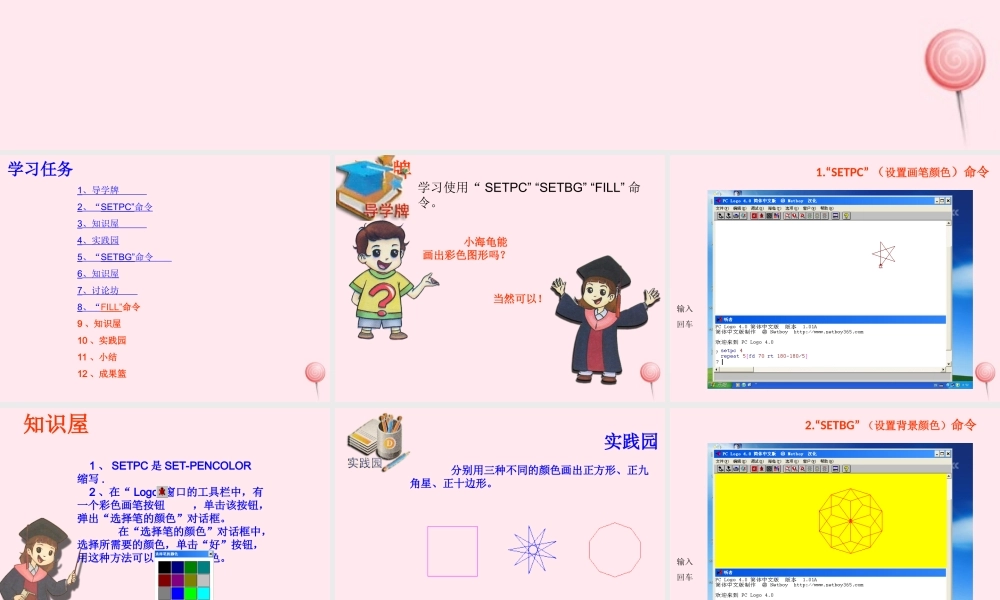Click the polygon on the yellow Logo canvas
The image size is (1000, 600).
click(x=850, y=520)
